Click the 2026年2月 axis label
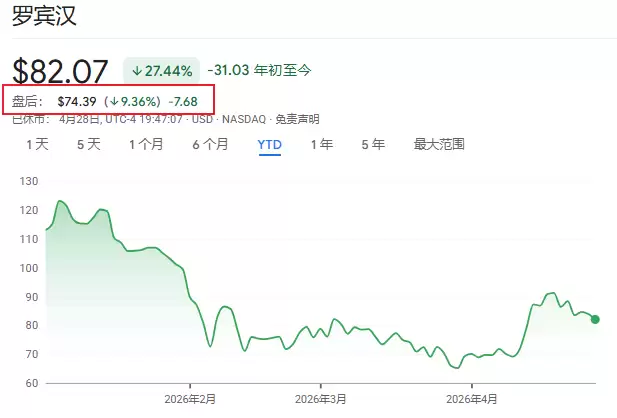This screenshot has width=617, height=418. (190, 398)
